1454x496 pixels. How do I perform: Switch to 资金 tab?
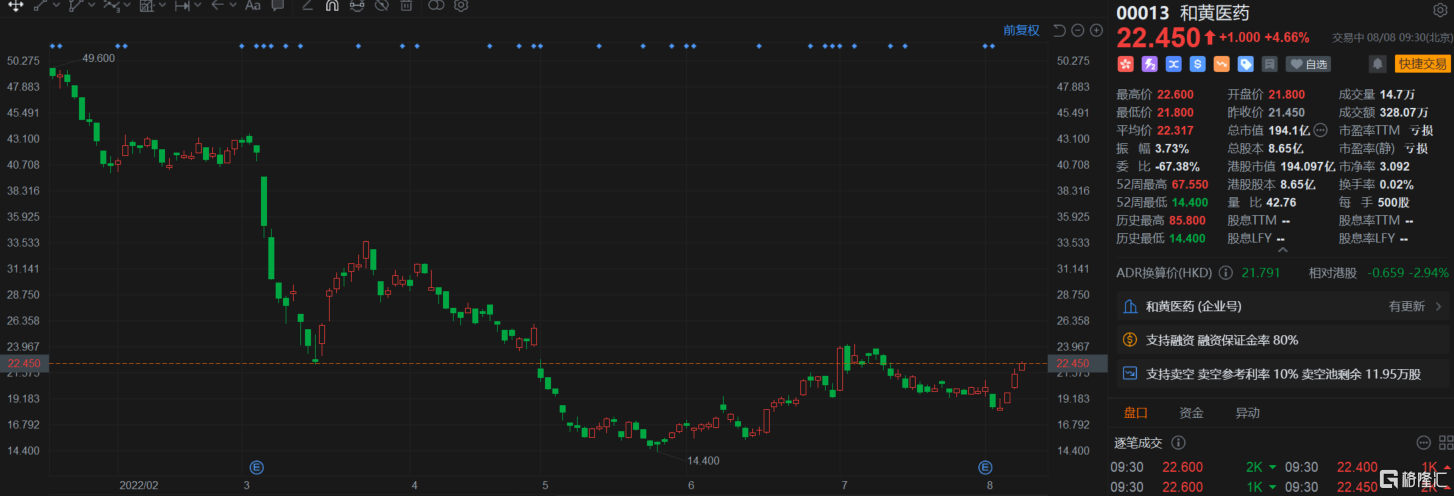[x=1191, y=413]
